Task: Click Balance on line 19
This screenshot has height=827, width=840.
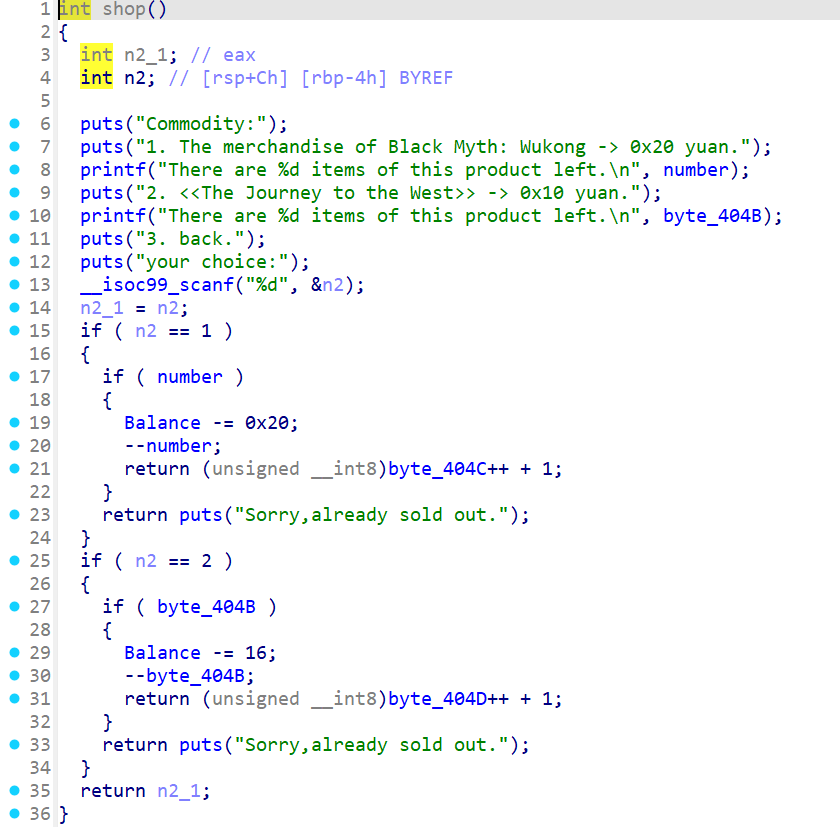Action: [162, 423]
